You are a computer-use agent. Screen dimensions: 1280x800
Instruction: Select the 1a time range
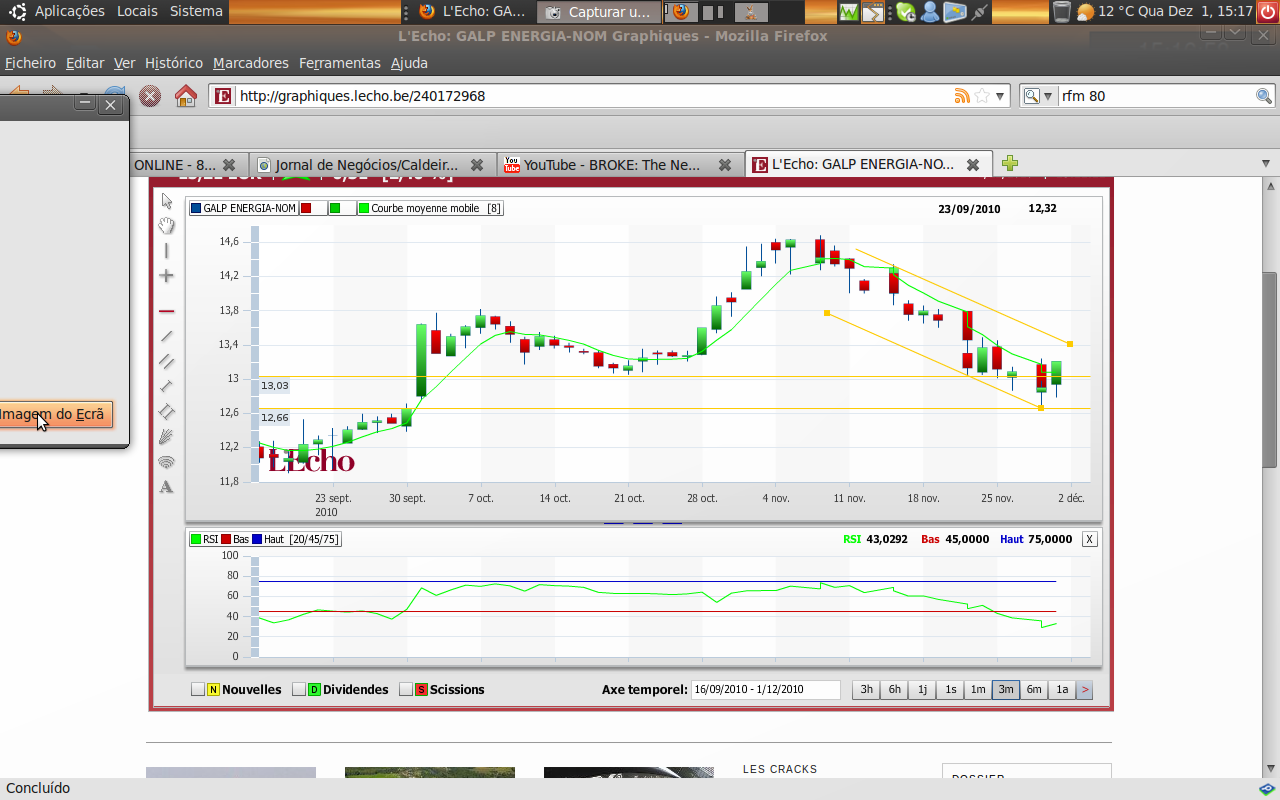pyautogui.click(x=1062, y=689)
